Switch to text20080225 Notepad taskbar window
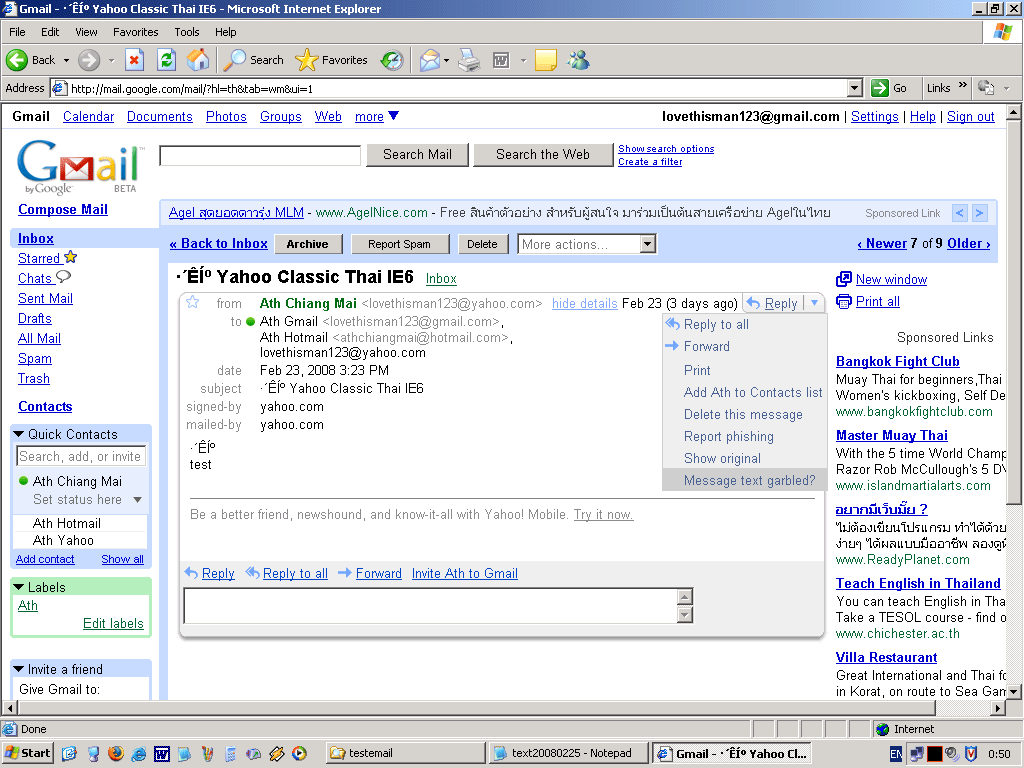The image size is (1024, 768). (x=569, y=753)
